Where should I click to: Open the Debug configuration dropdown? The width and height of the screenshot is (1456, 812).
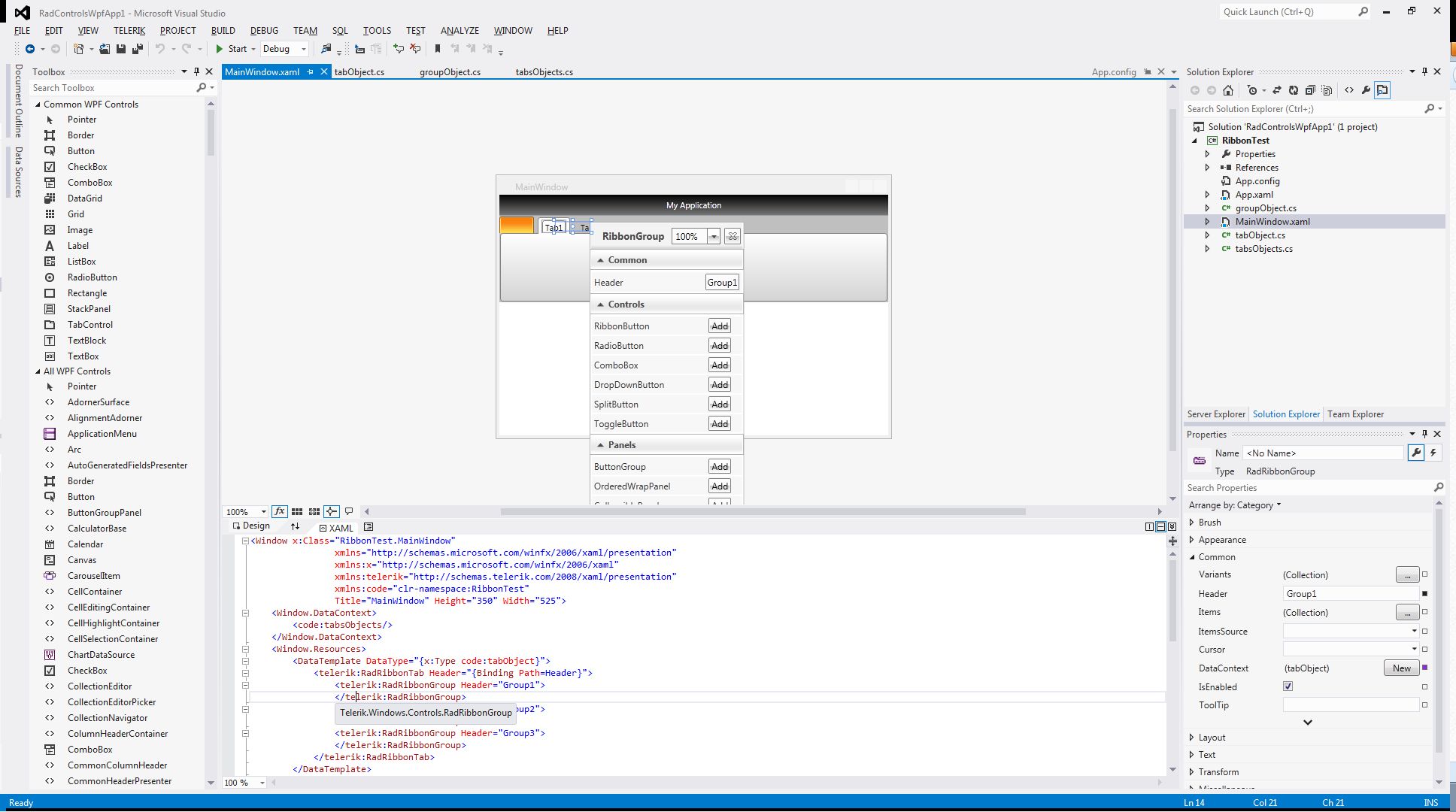(x=304, y=49)
